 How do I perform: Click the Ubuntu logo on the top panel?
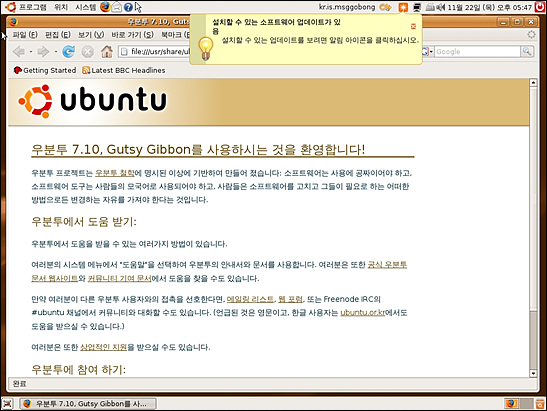point(10,7)
